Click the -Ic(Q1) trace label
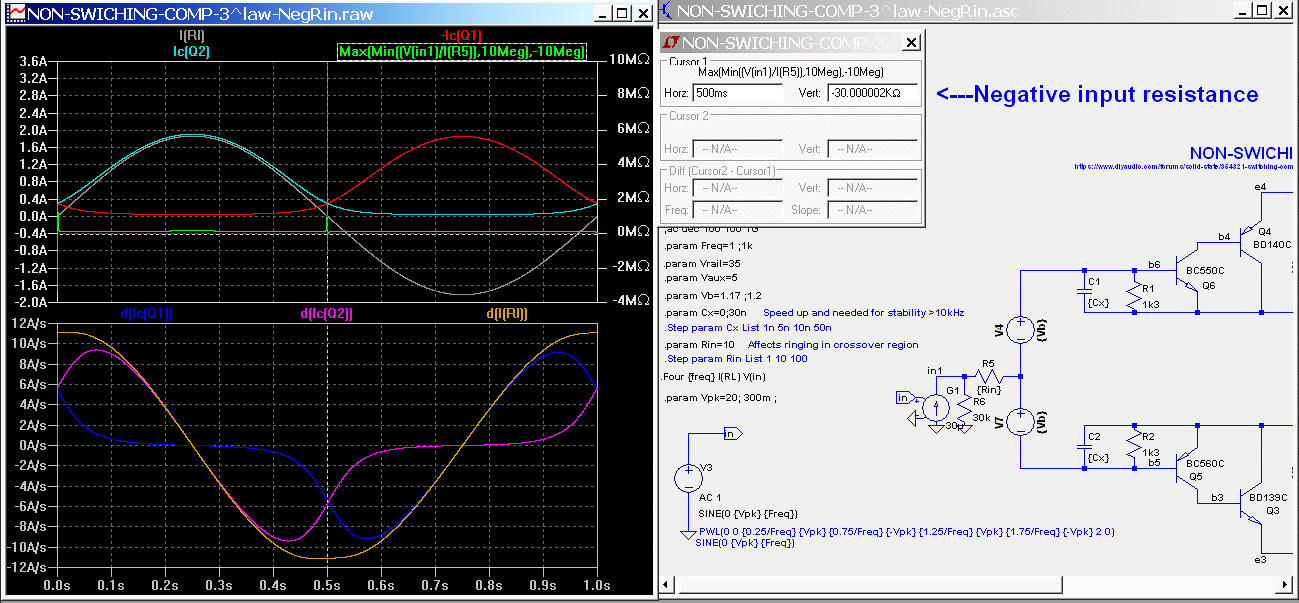 click(462, 36)
